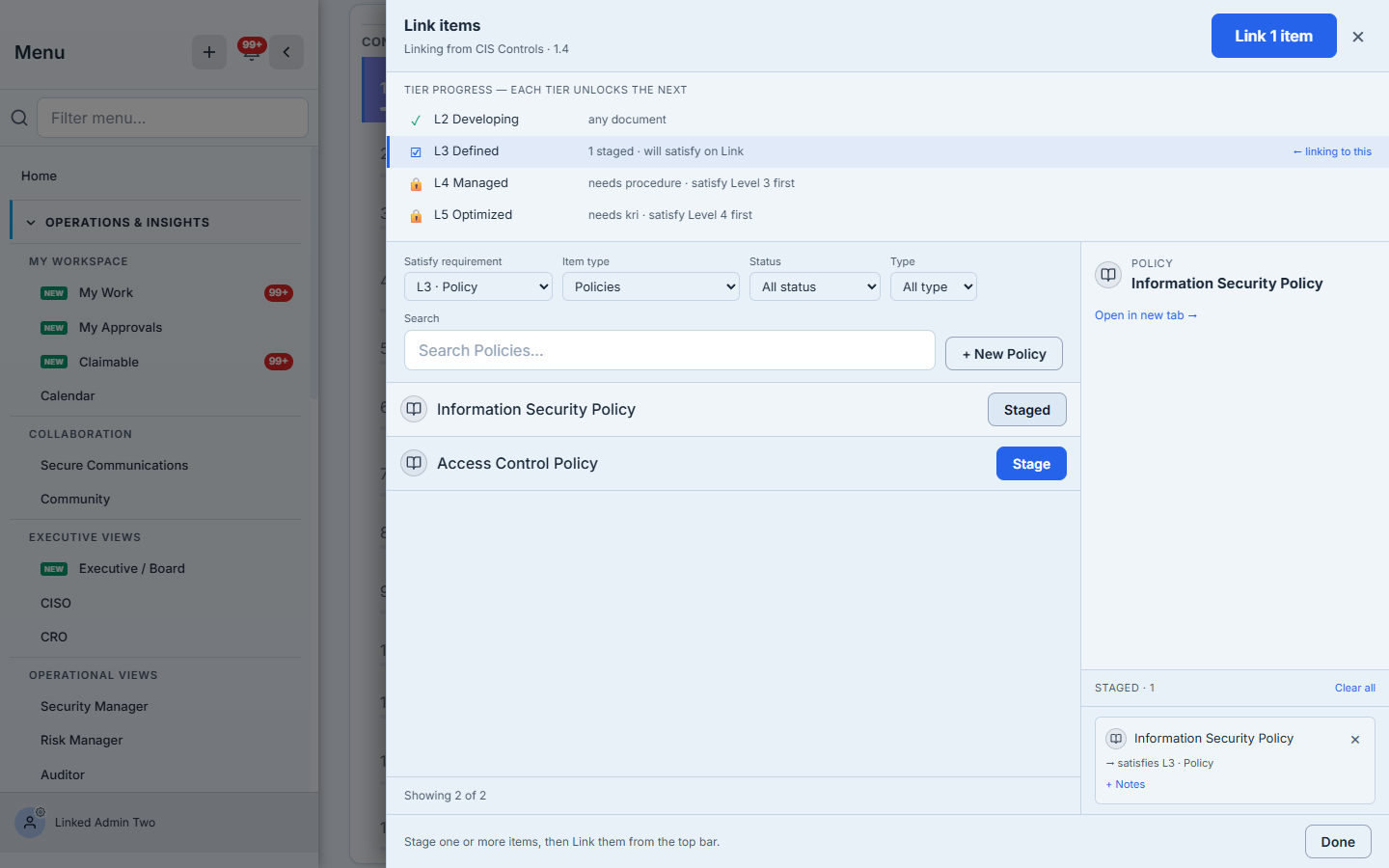The image size is (1389, 868).
Task: Click the policy book icon in the detail pane header
Action: [1108, 274]
